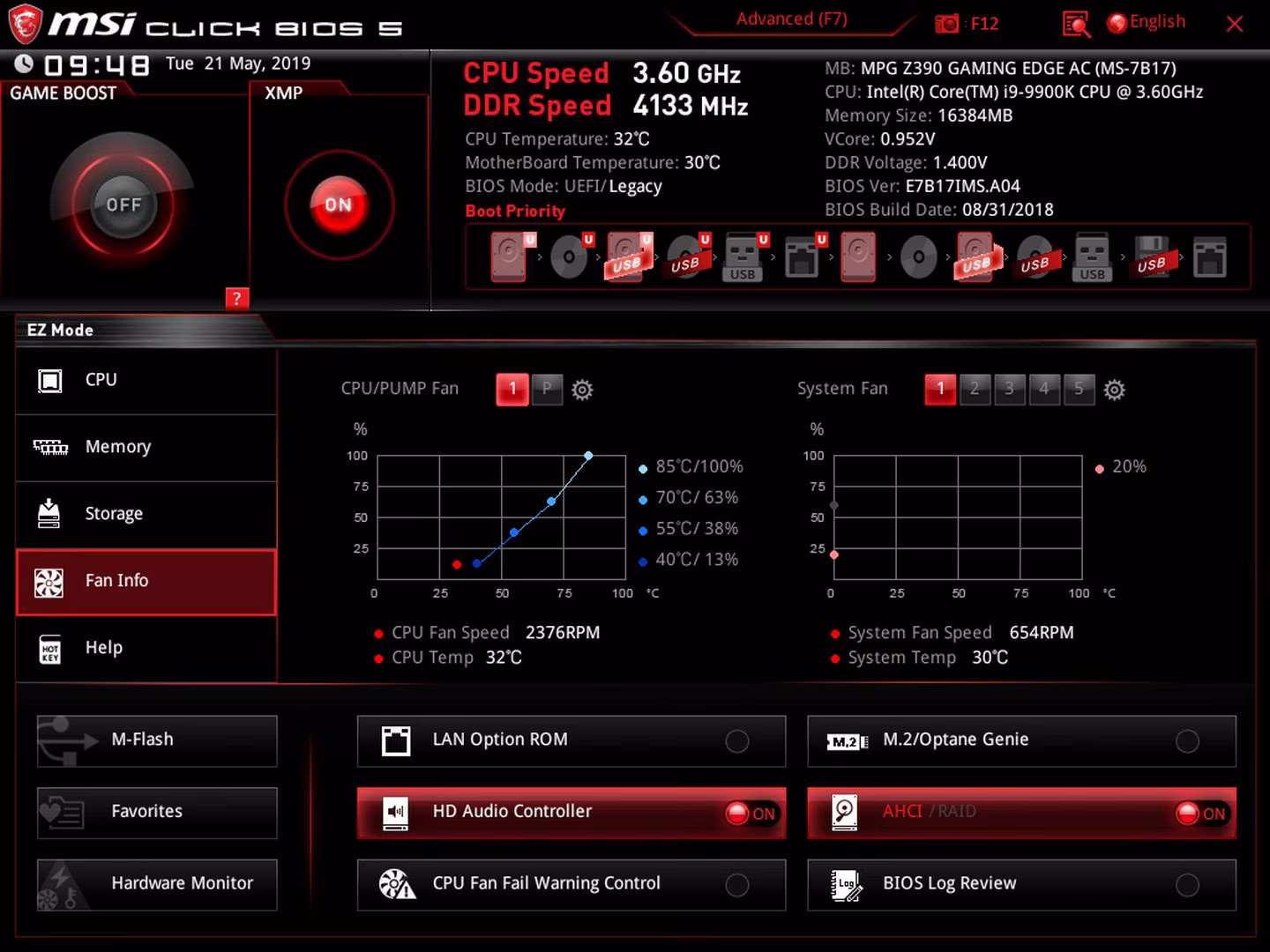Click the red current-temperature dot on CPU graph

pyautogui.click(x=457, y=564)
